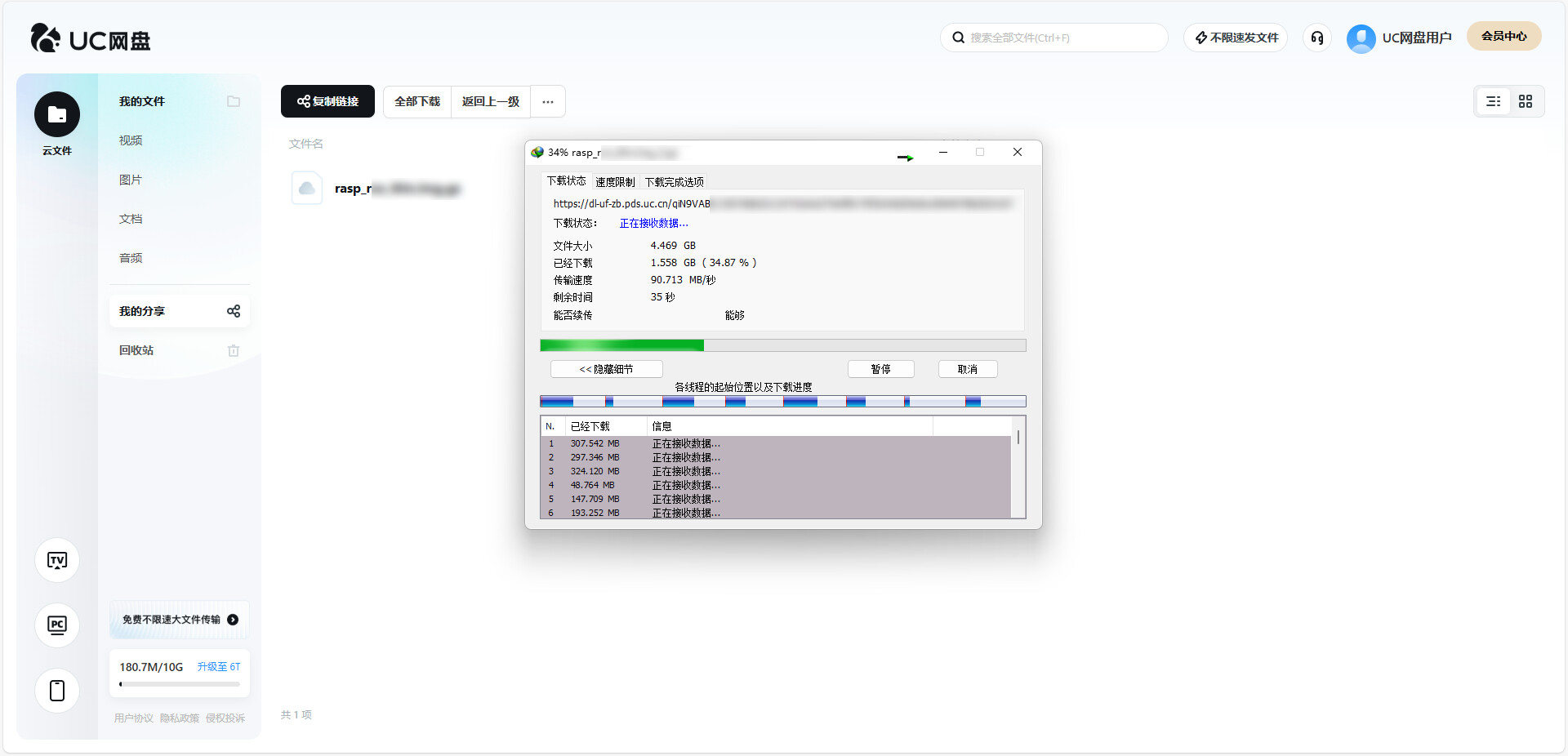Click the search magnifier icon
The height and width of the screenshot is (756, 1568).
coord(959,38)
